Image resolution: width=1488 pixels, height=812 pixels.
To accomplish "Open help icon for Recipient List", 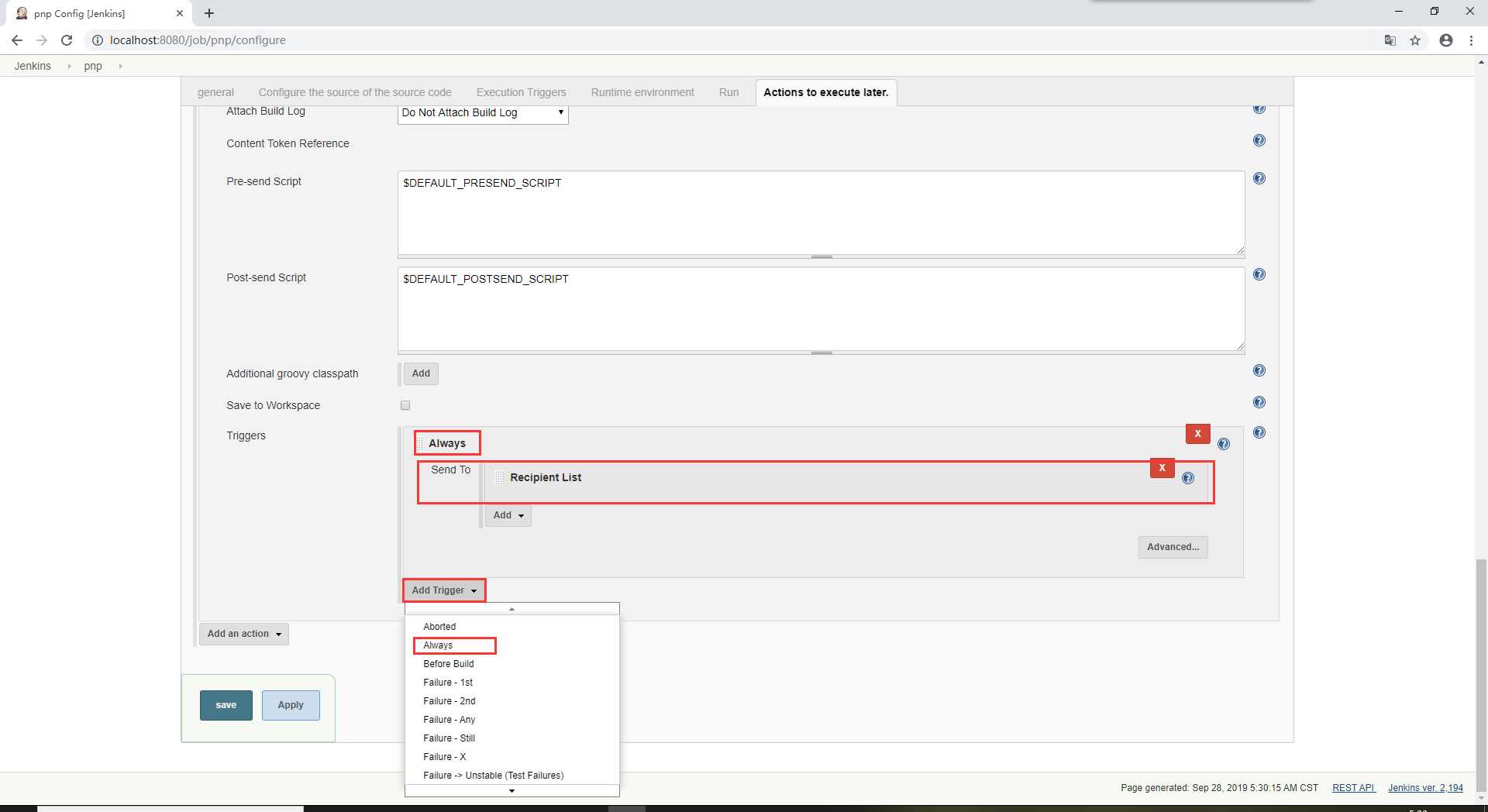I will coord(1188,478).
